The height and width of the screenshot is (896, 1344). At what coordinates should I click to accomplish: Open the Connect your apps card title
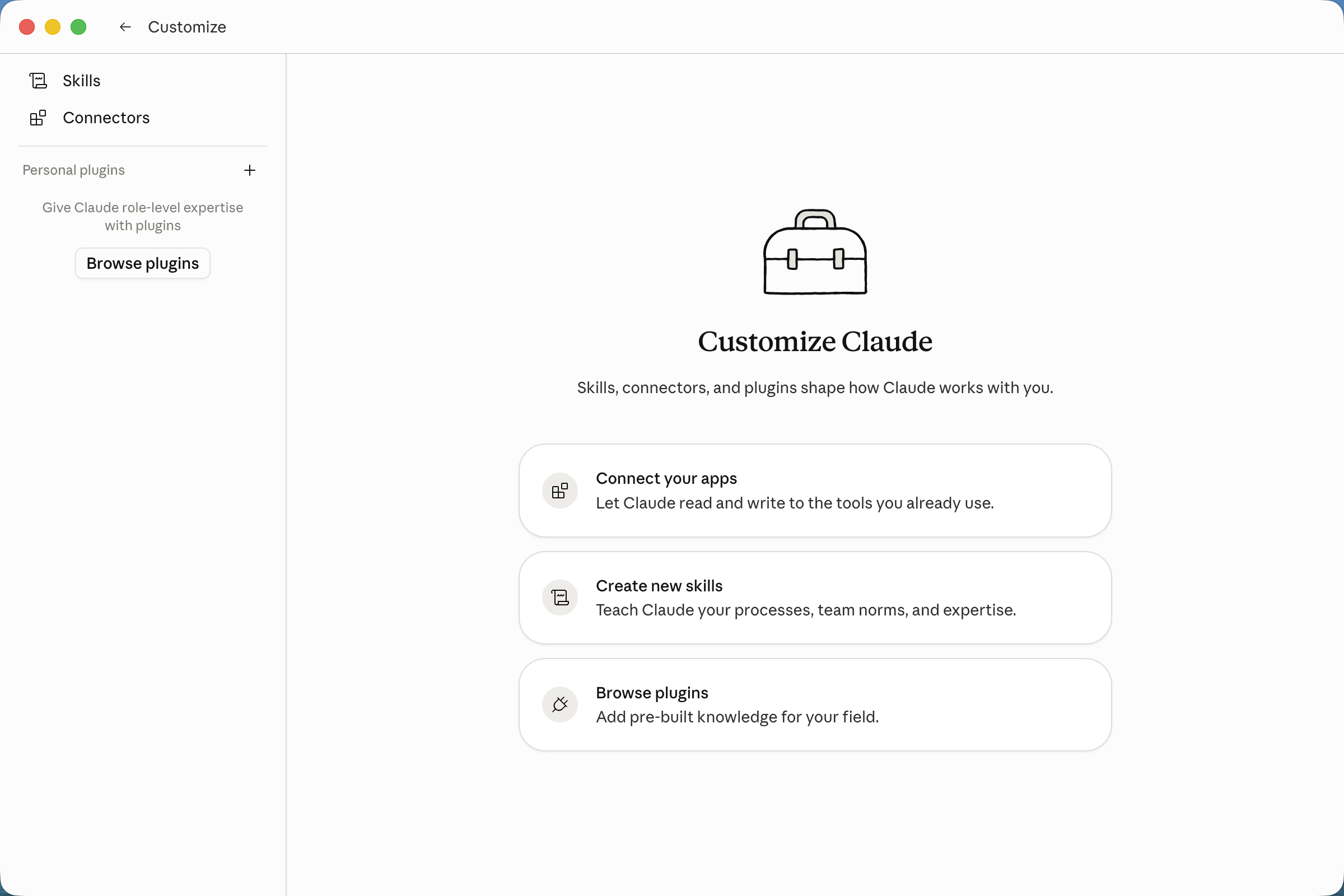[x=666, y=478]
